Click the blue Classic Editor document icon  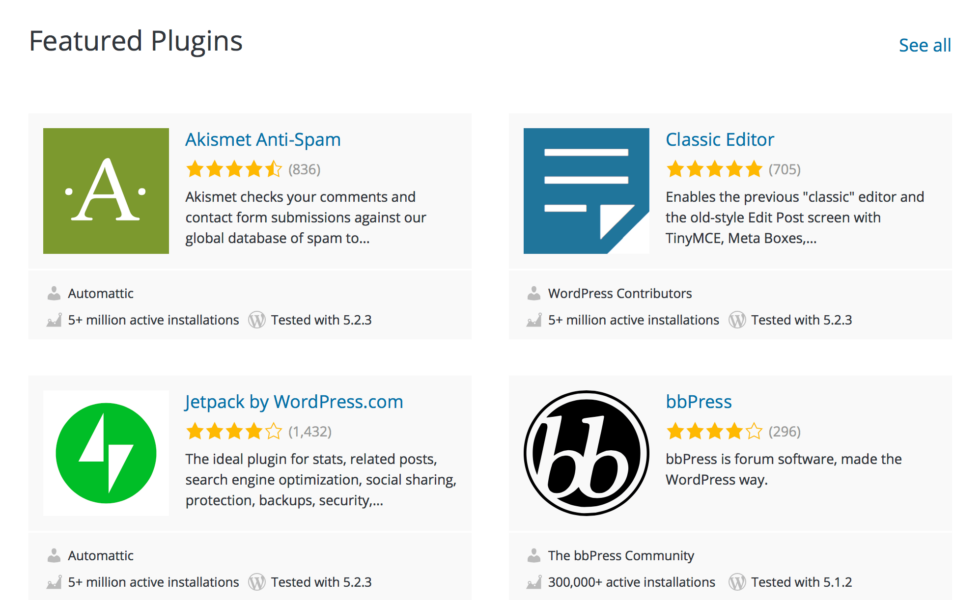[586, 190]
